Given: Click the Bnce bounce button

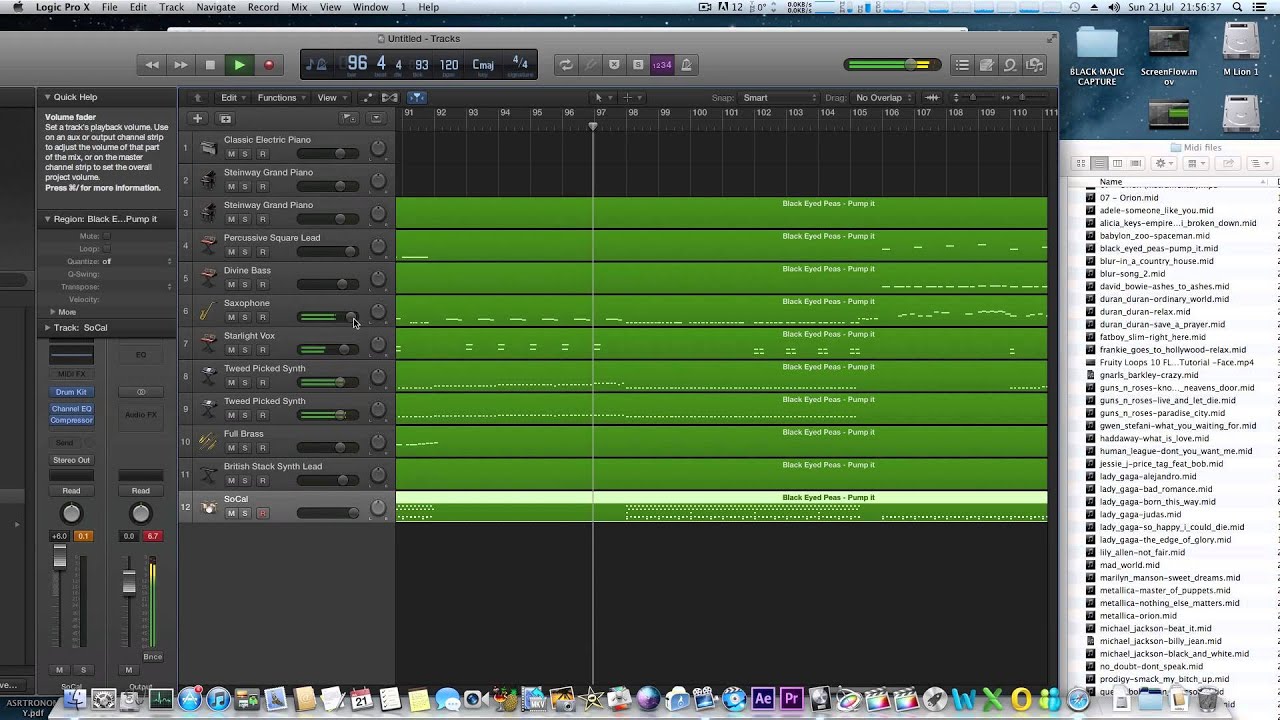Looking at the screenshot, I should pyautogui.click(x=152, y=657).
